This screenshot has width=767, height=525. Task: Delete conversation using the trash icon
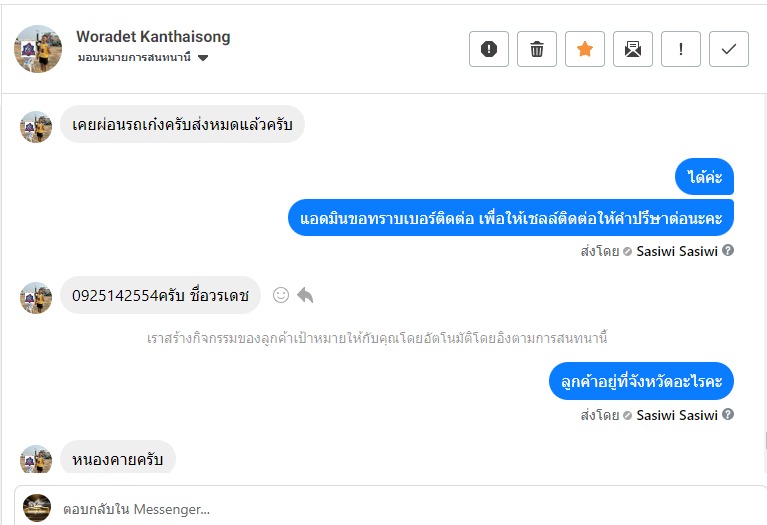coord(537,49)
